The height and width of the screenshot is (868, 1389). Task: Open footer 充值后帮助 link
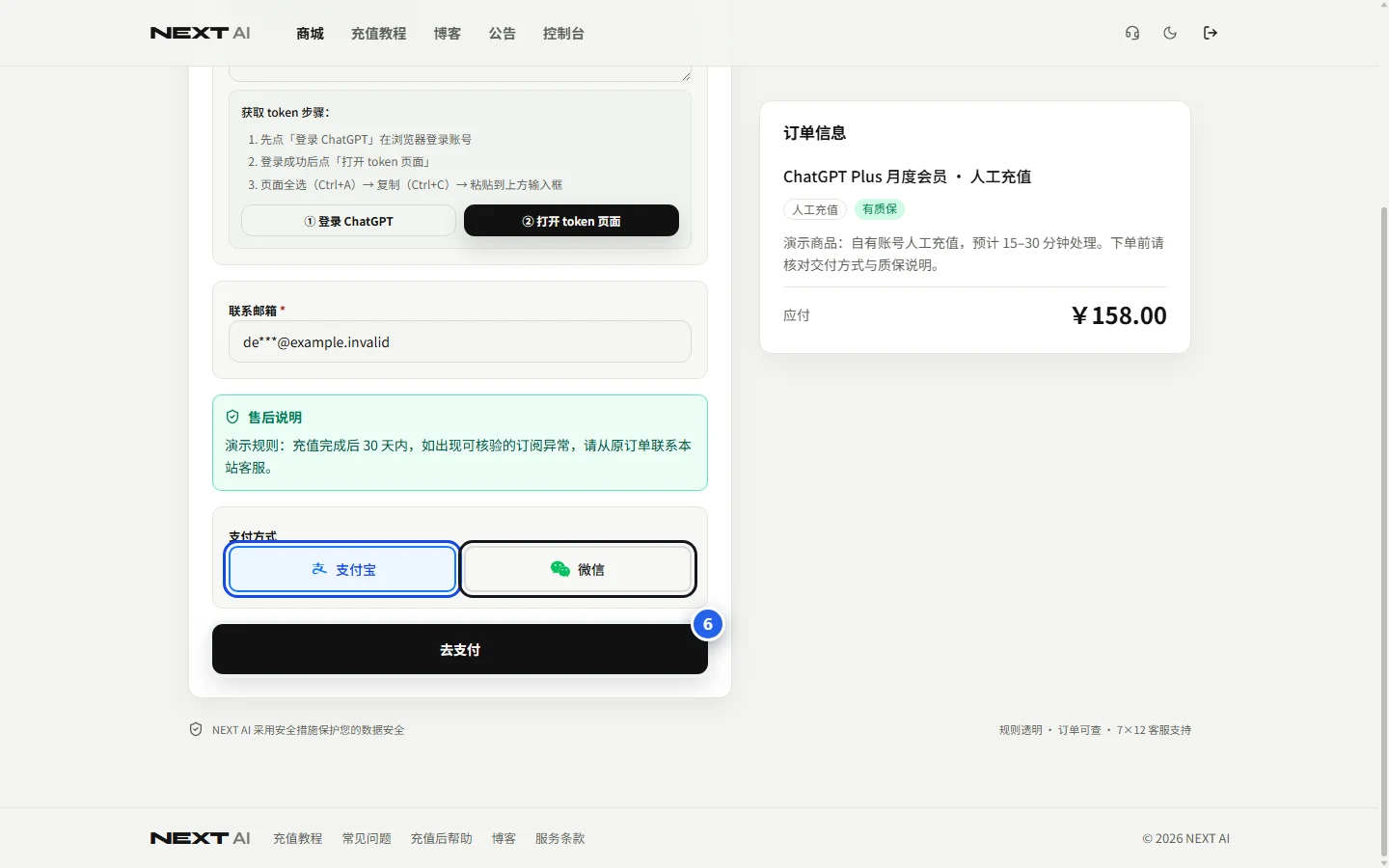coord(442,838)
